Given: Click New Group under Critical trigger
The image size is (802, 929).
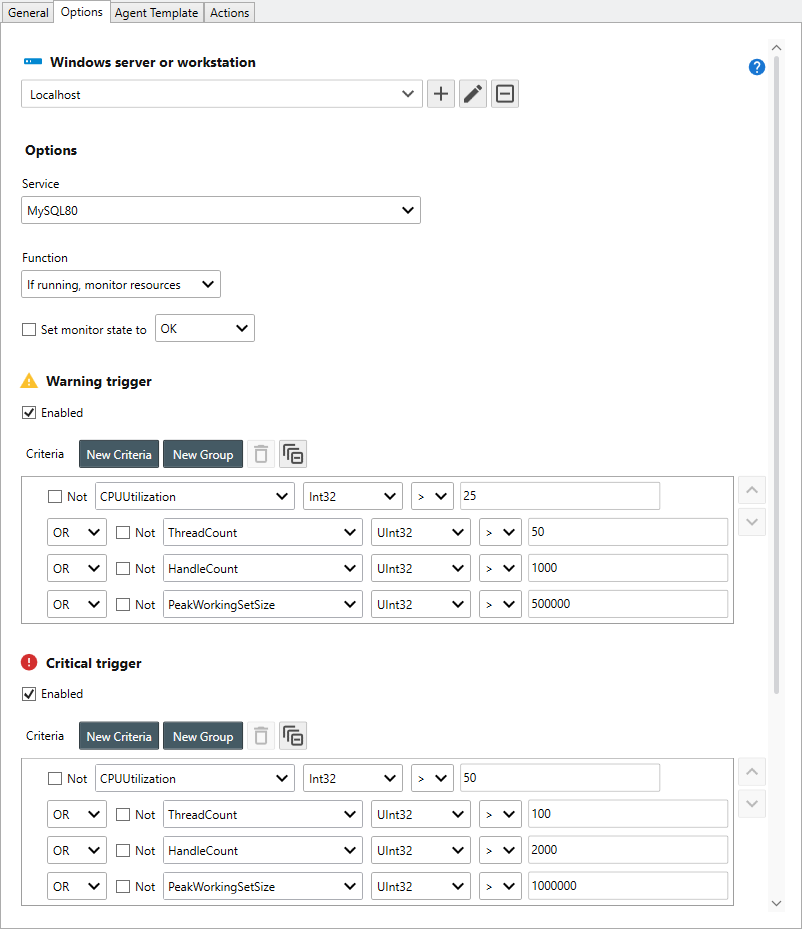Looking at the screenshot, I should pyautogui.click(x=203, y=737).
